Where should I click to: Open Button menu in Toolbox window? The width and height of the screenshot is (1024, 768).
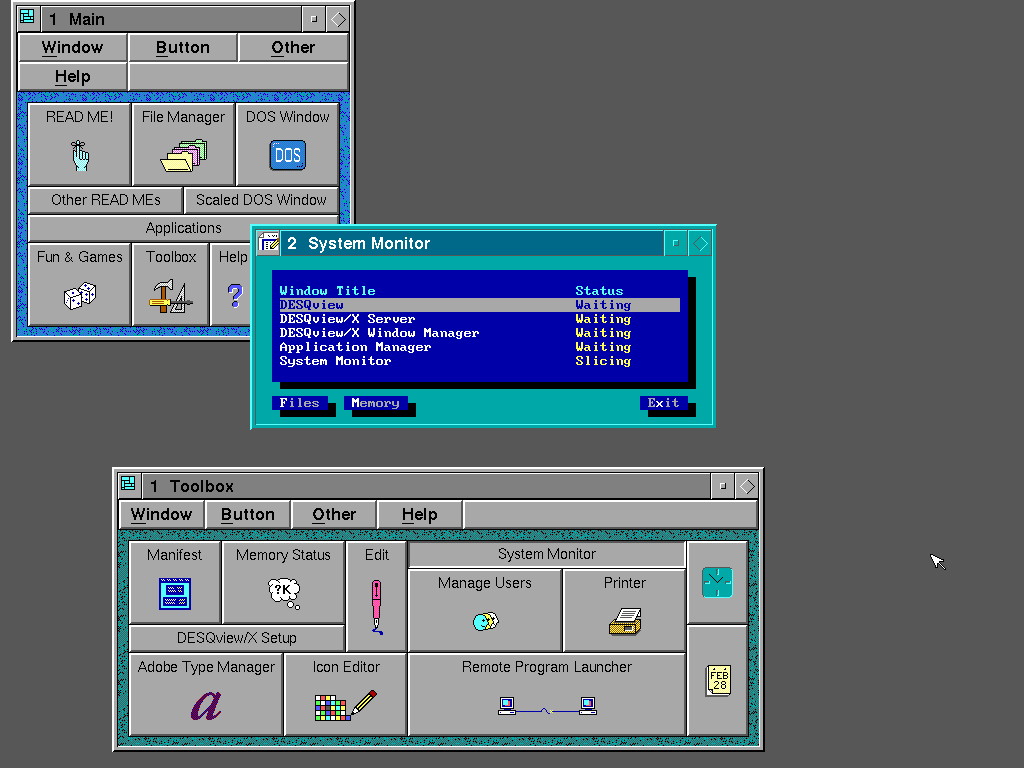(248, 515)
